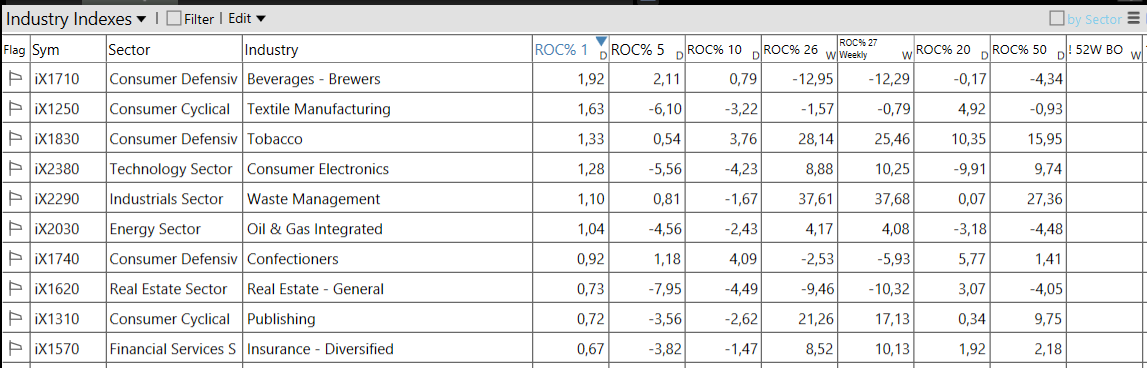Enable the Filter checkbox
The image size is (1147, 368).
coord(173,19)
